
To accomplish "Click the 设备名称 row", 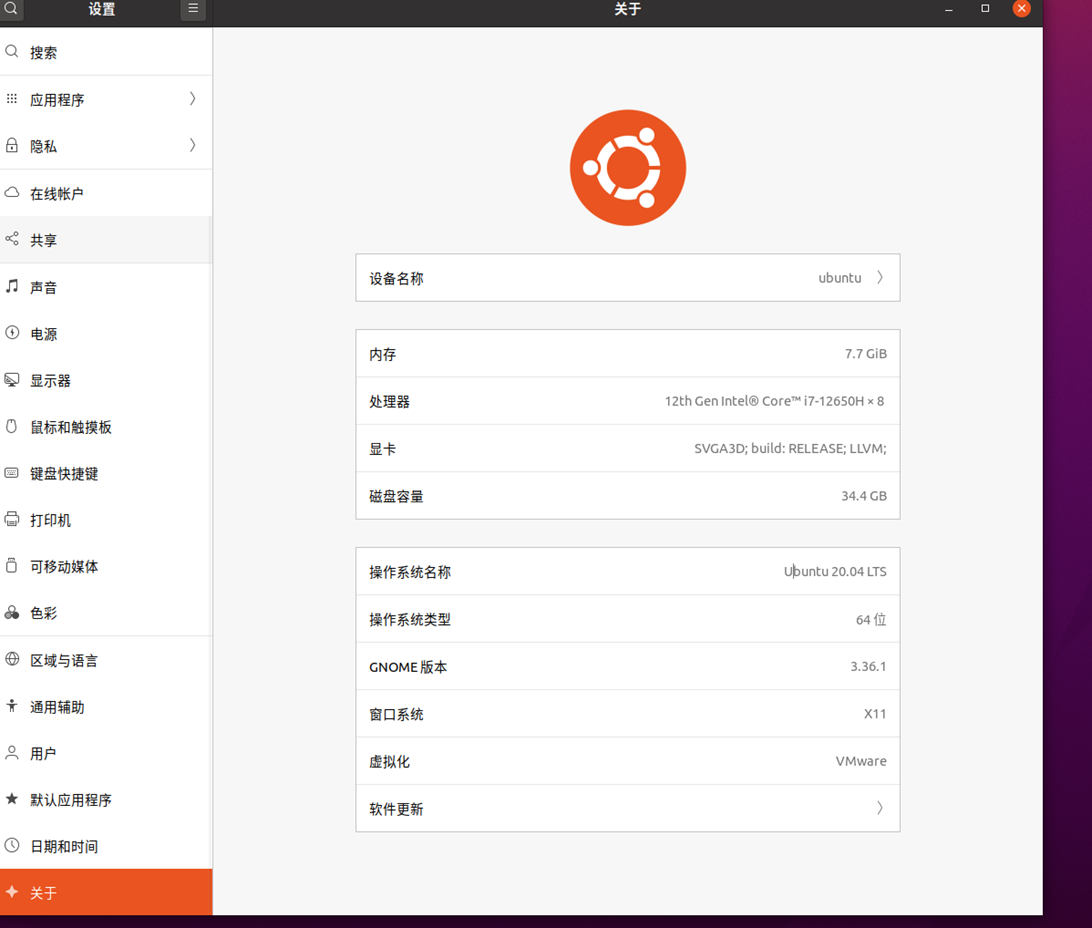I will pos(627,278).
